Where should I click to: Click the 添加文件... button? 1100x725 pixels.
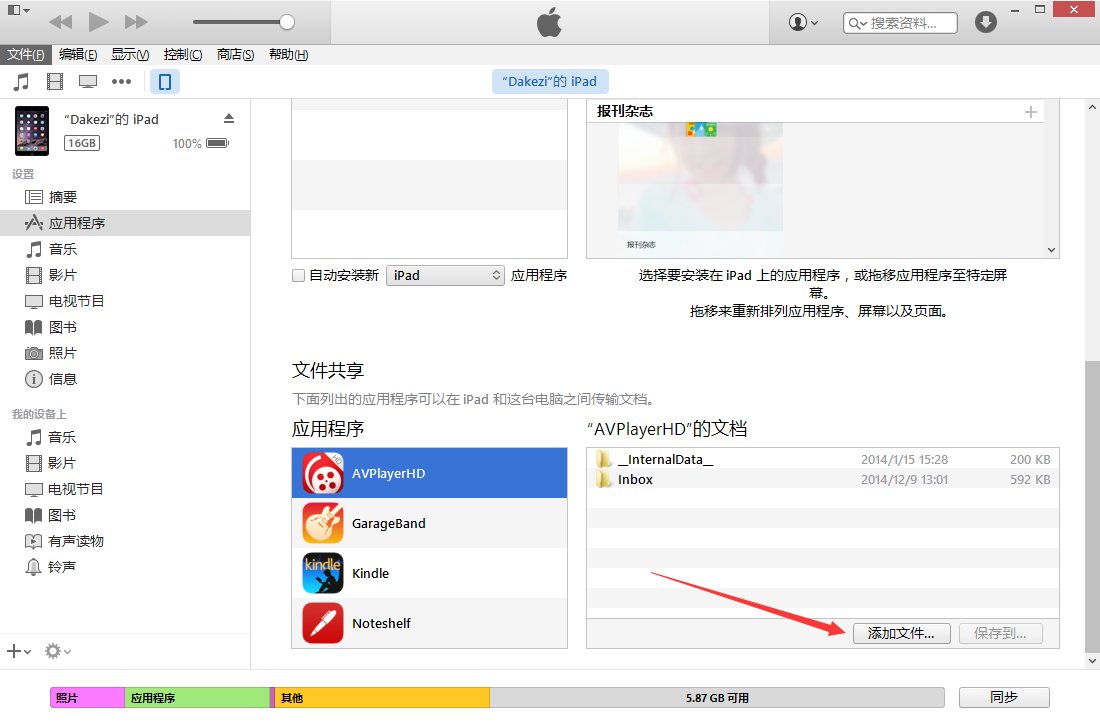click(x=901, y=633)
